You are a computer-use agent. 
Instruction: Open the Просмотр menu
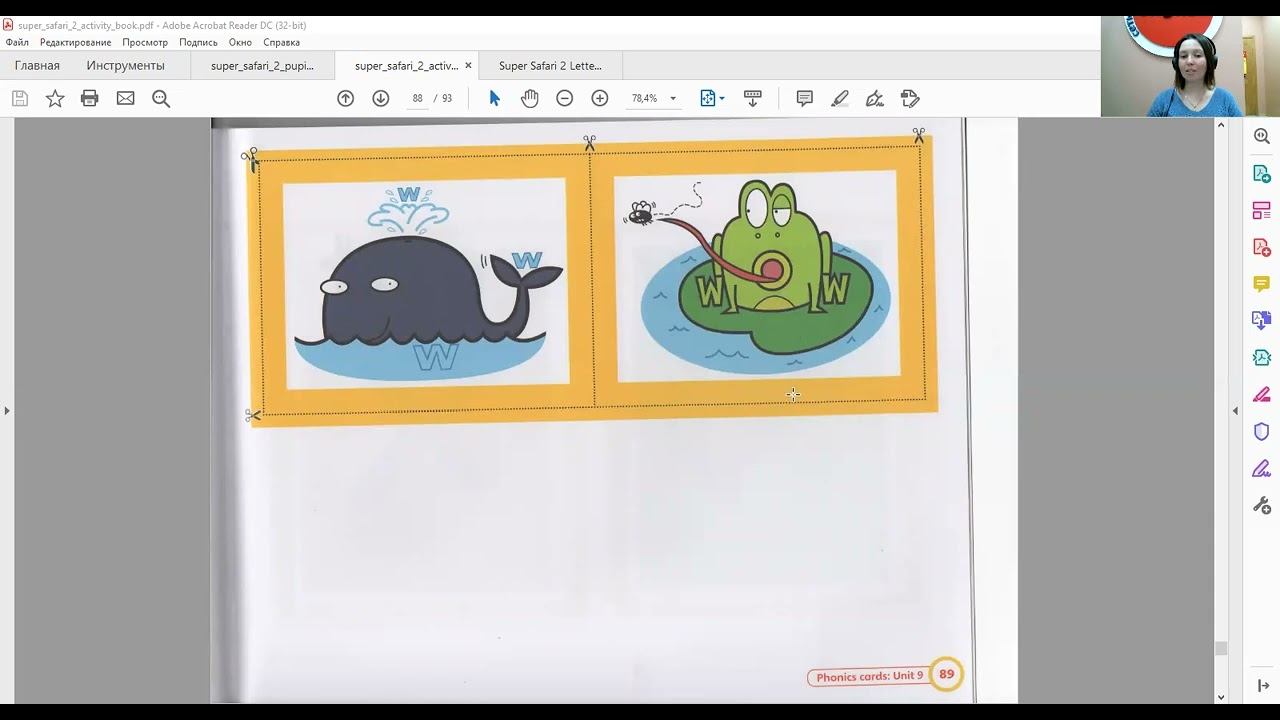(145, 42)
